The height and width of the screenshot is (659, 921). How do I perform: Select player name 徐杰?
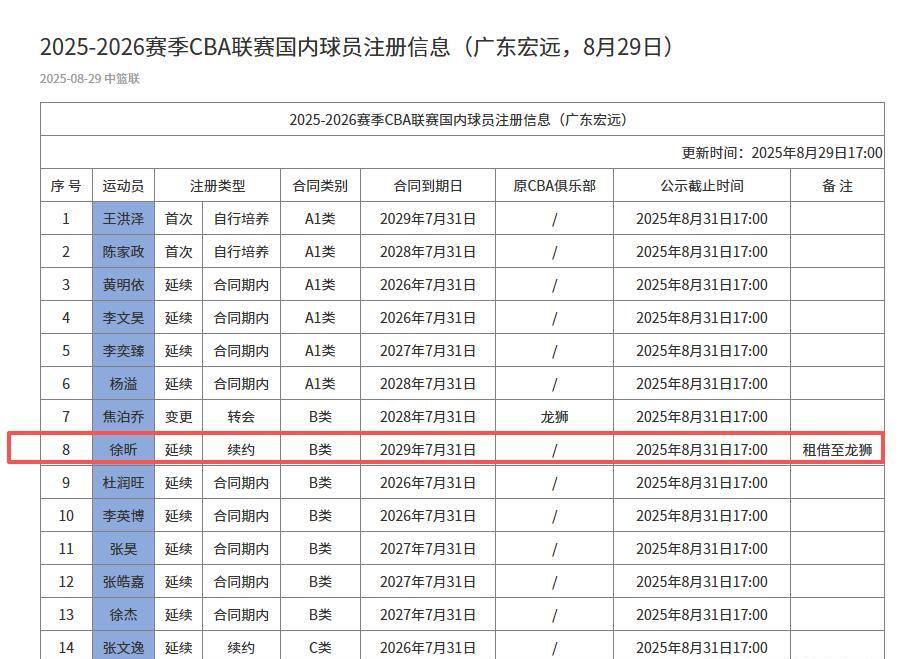[x=123, y=614]
